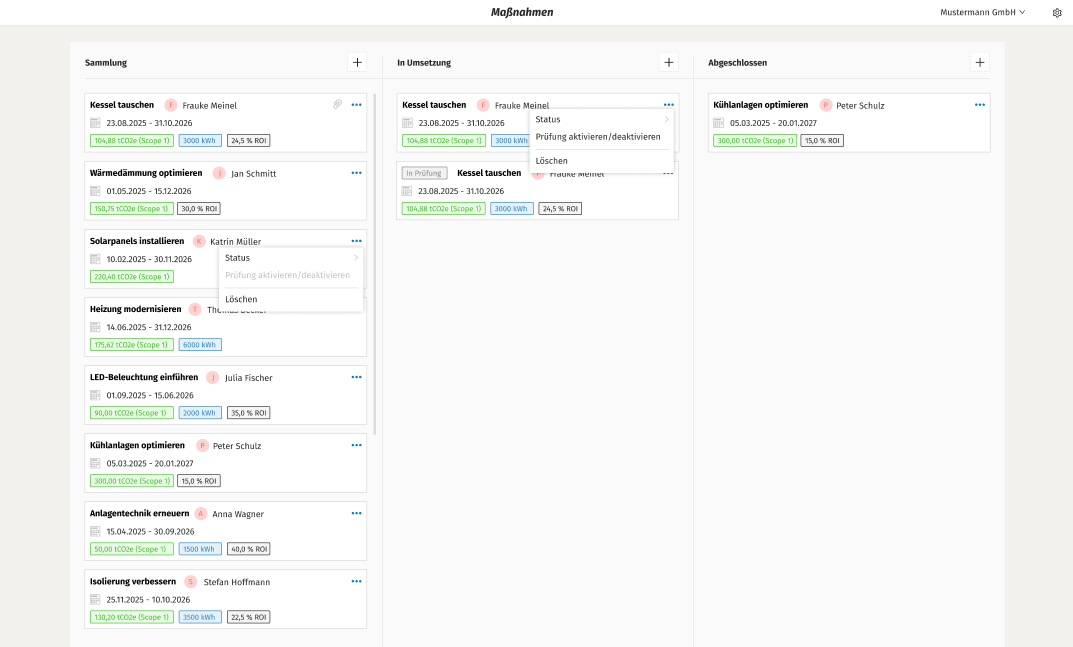Viewport: 1073px width, 647px height.
Task: Click the 6000 kWh blue tag
Action: point(200,344)
